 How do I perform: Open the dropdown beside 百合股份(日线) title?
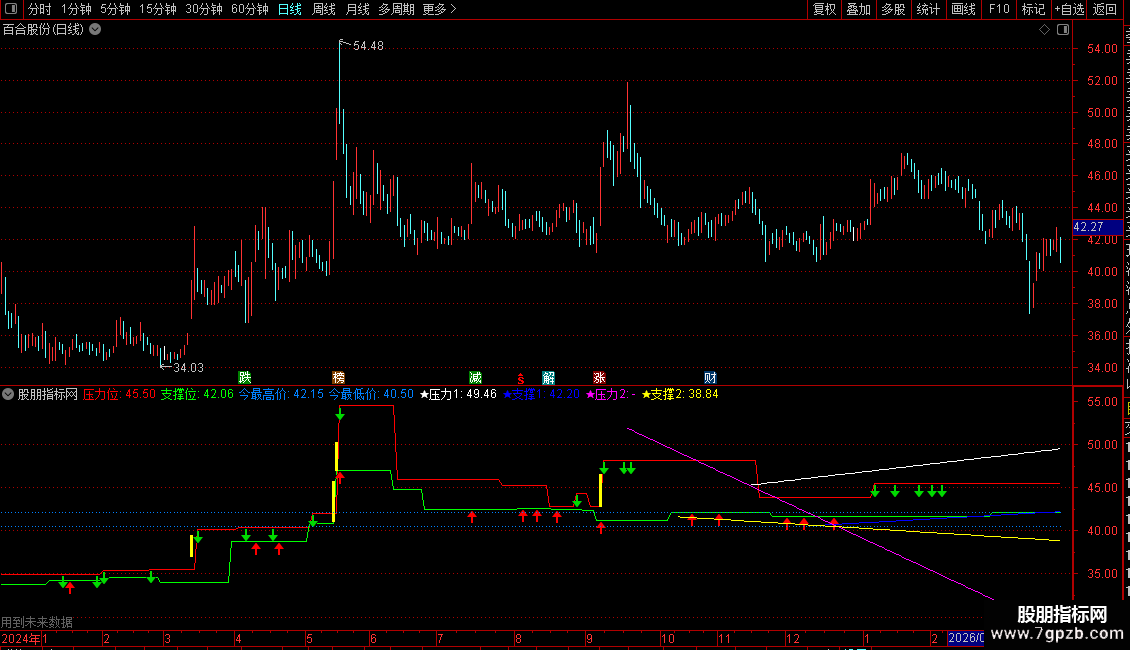(95, 30)
